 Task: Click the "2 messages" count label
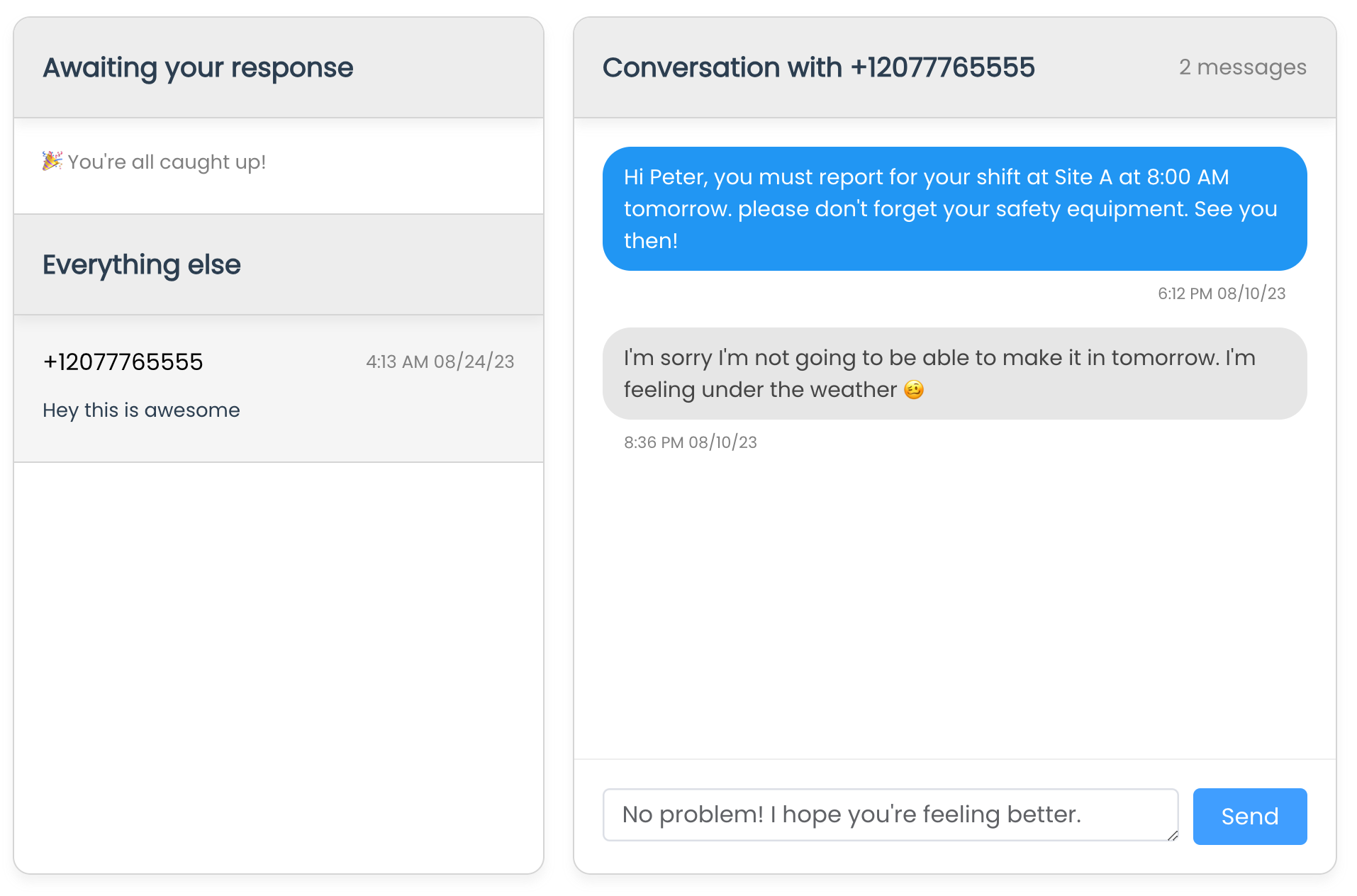coord(1242,67)
